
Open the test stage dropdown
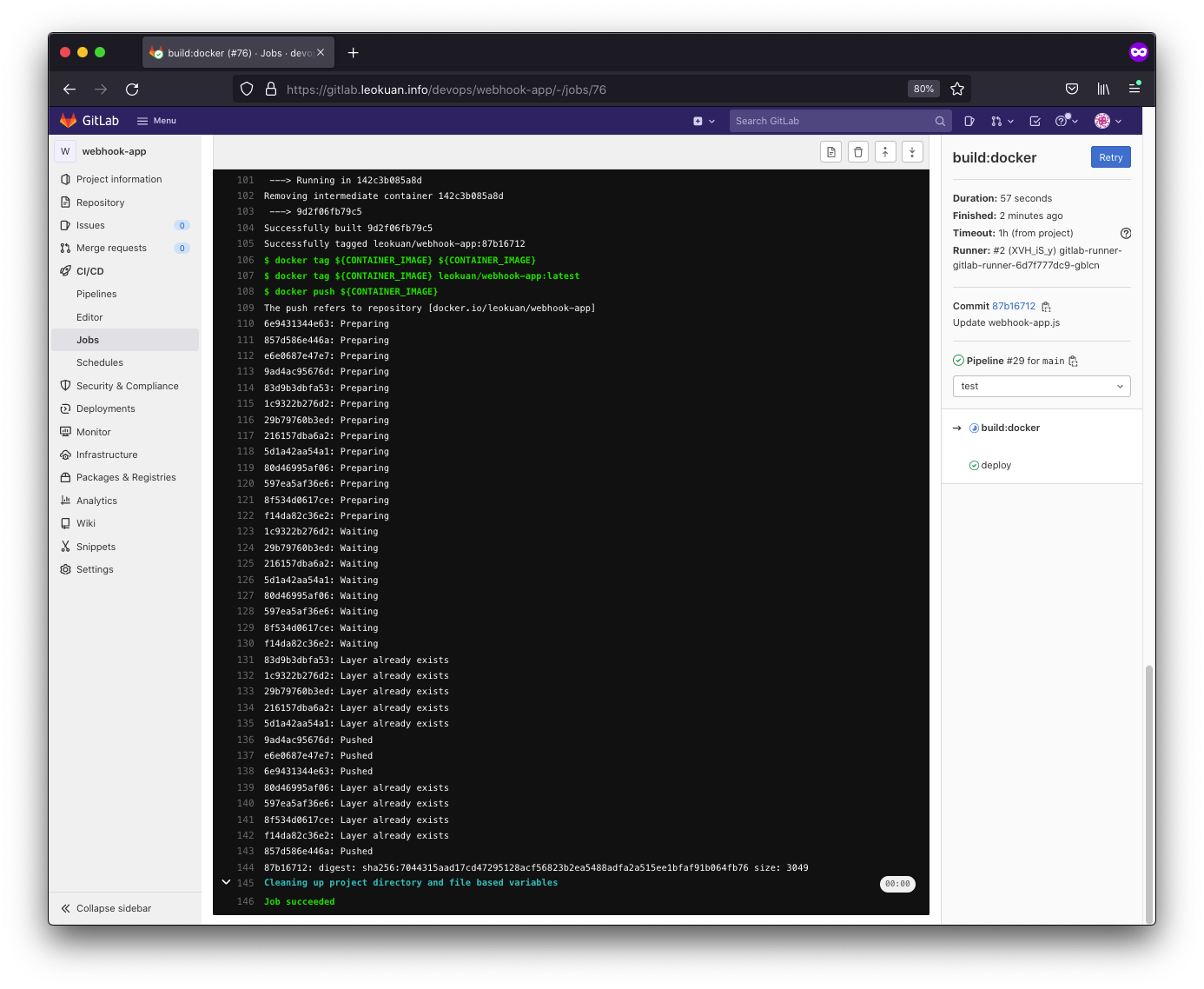[1041, 387]
